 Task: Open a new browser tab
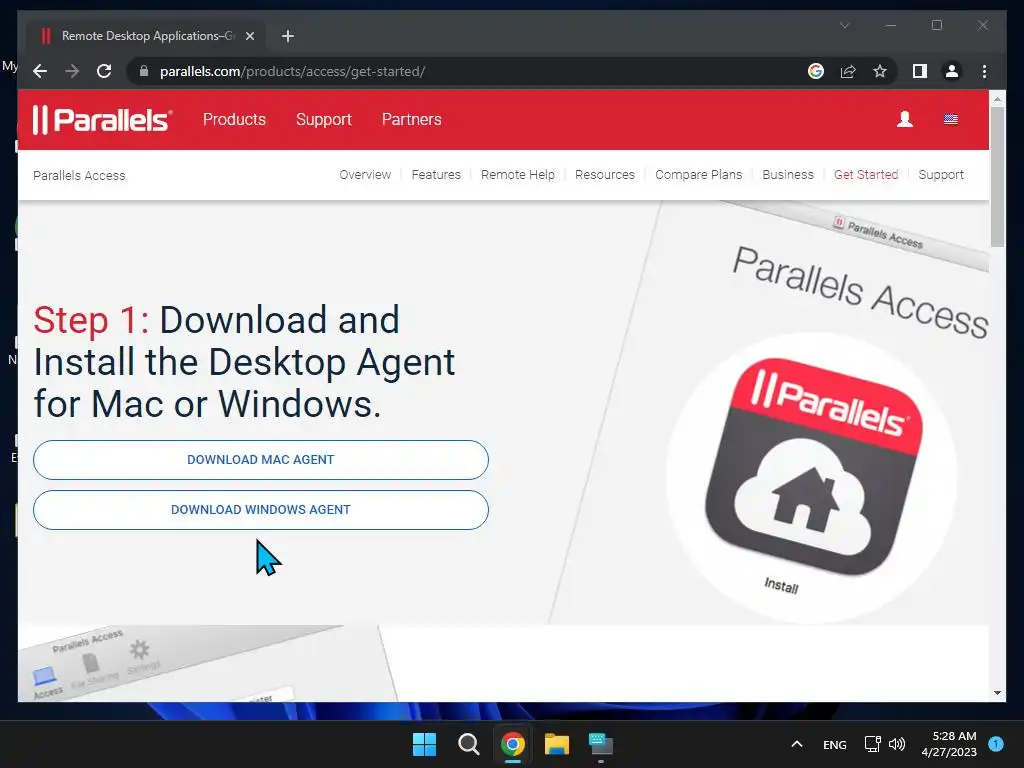[287, 36]
